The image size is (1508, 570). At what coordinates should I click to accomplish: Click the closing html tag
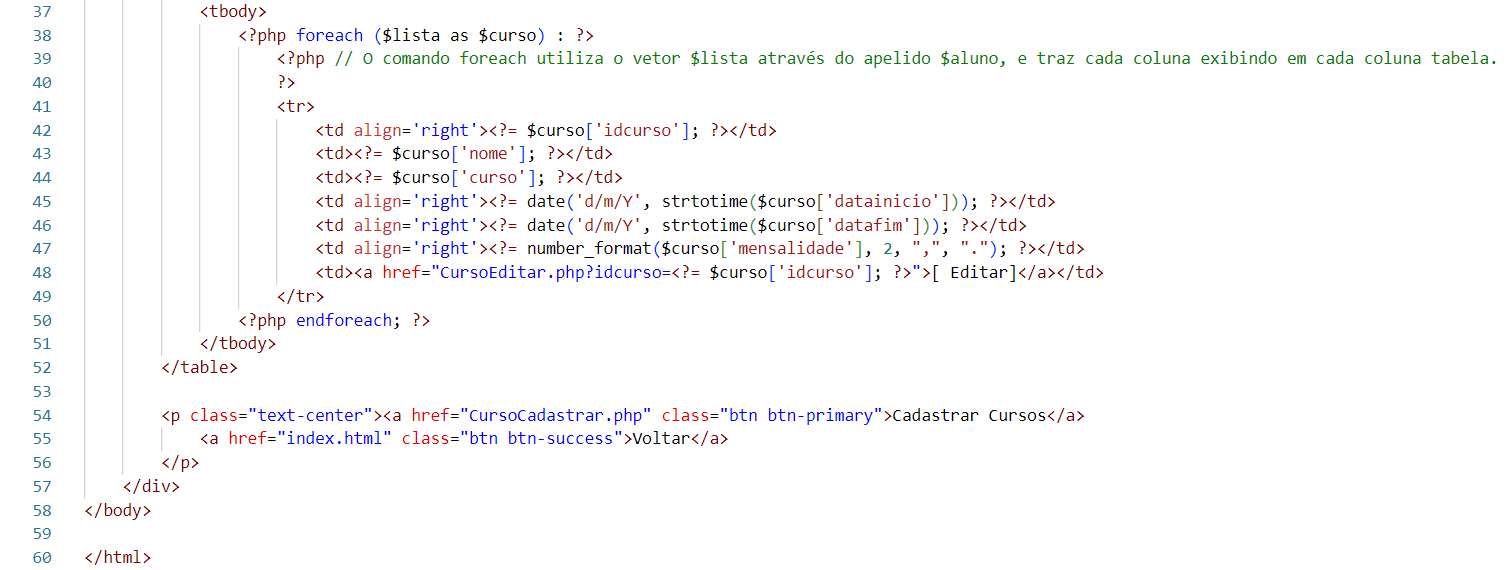(x=118, y=557)
